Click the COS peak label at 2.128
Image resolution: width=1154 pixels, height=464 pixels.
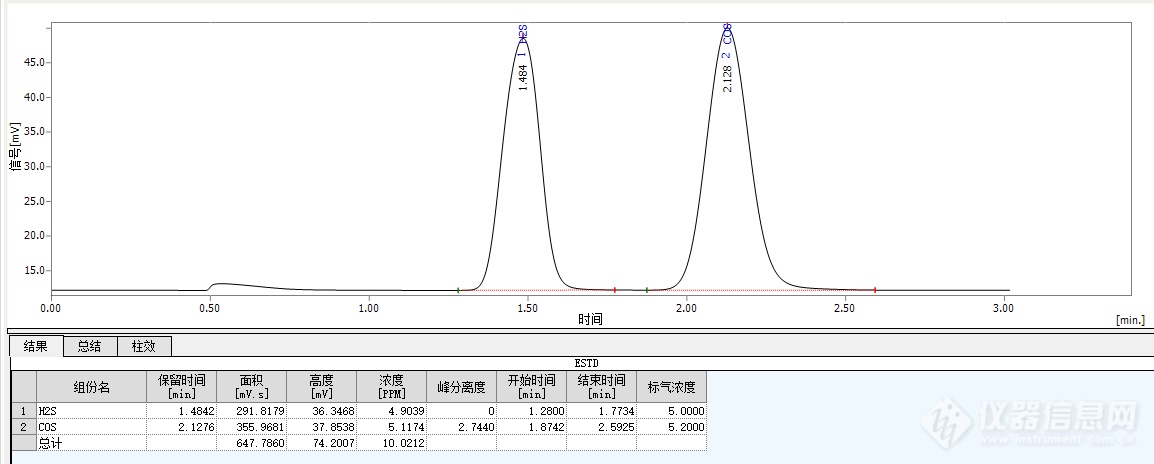(x=727, y=57)
